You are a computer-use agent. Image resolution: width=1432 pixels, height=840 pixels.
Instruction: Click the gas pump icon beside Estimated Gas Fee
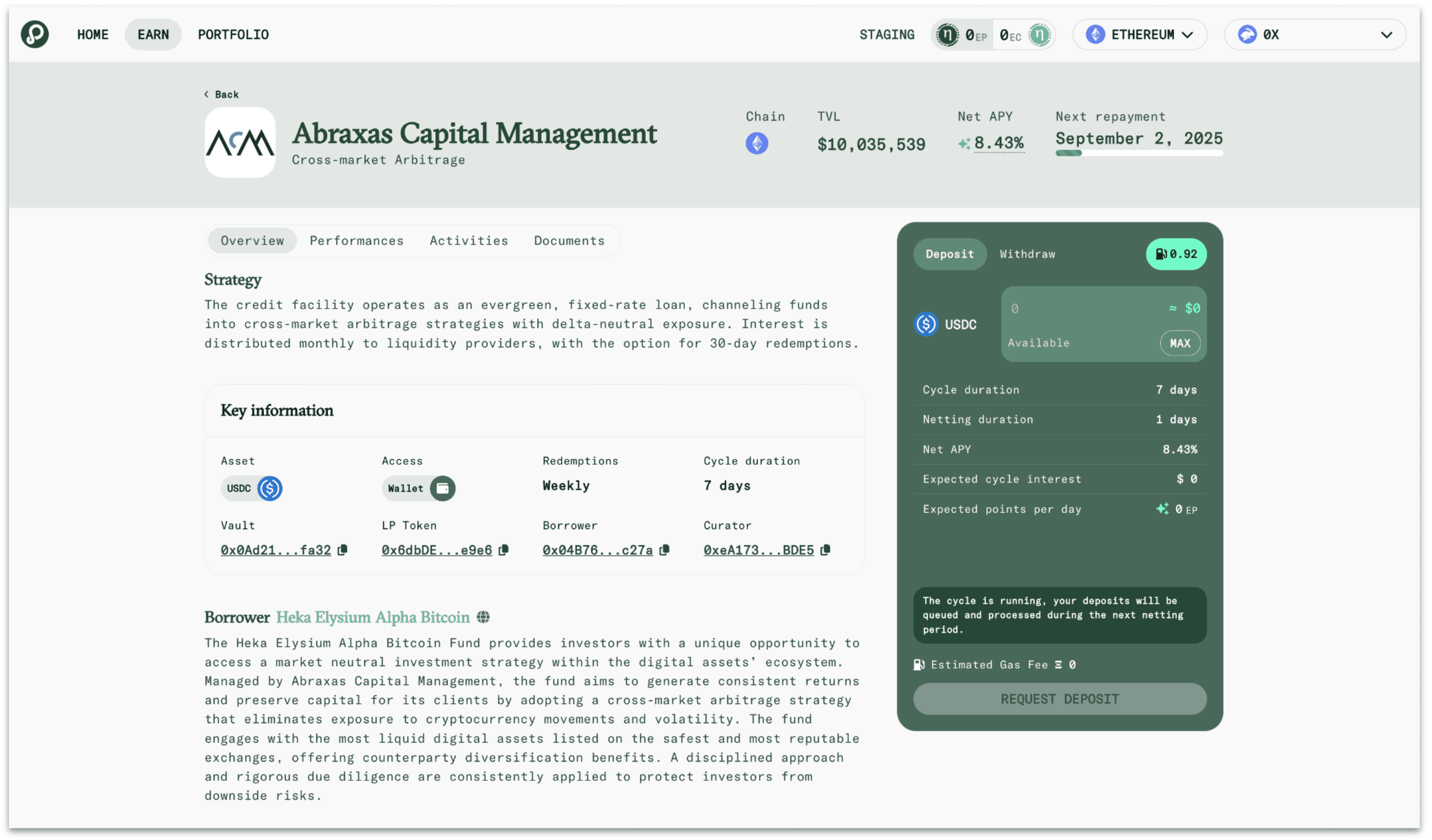[x=918, y=665]
